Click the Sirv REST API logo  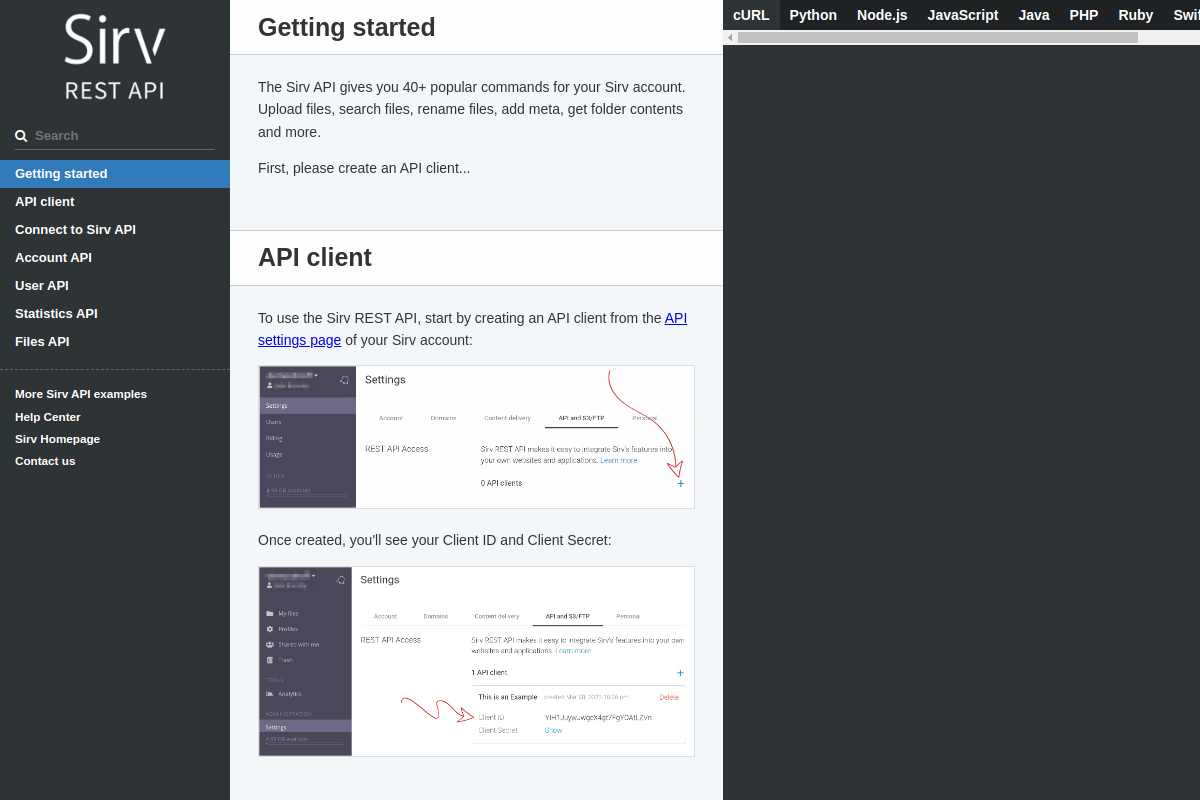click(115, 57)
